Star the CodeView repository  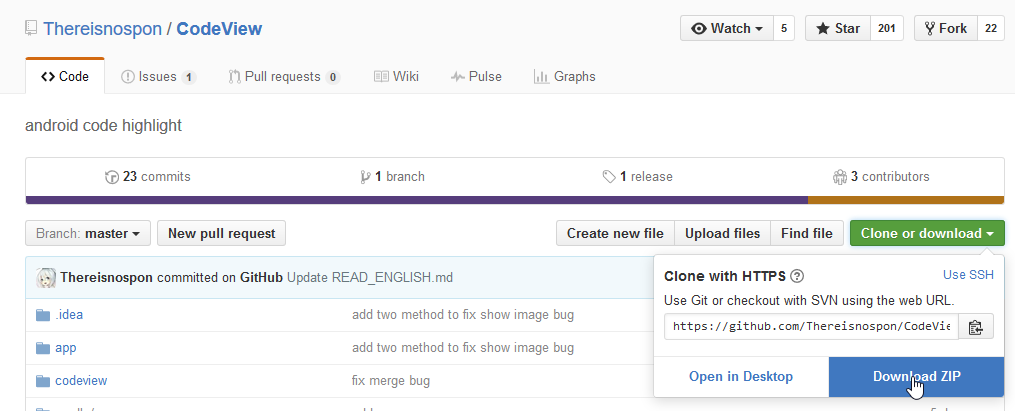click(x=838, y=28)
